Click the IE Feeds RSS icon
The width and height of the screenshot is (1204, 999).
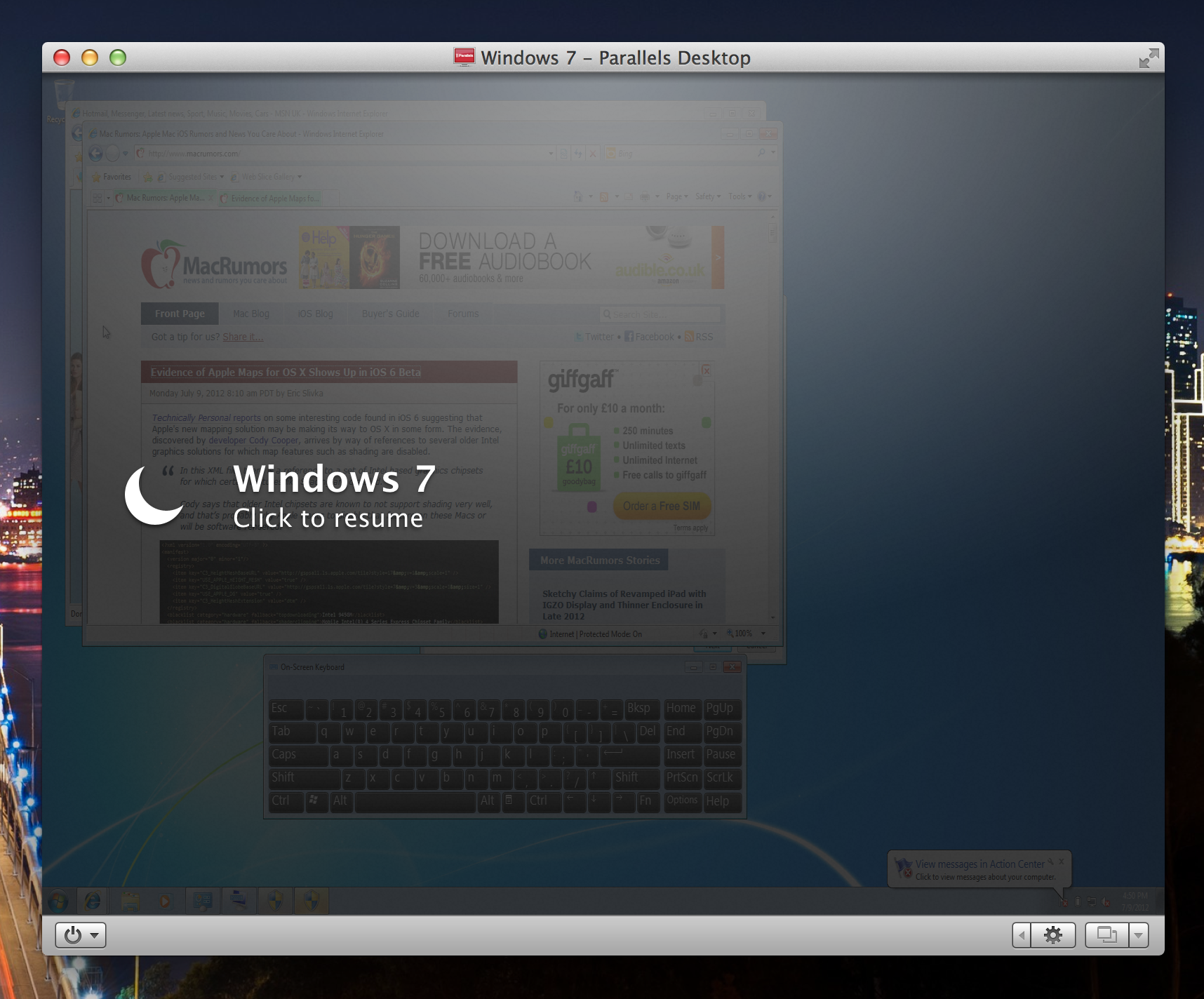tap(603, 196)
